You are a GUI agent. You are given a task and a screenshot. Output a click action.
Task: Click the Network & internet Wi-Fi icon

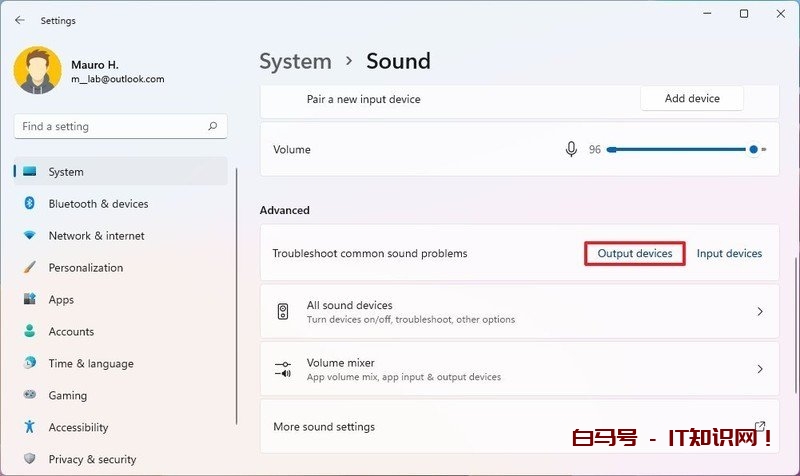pos(30,236)
